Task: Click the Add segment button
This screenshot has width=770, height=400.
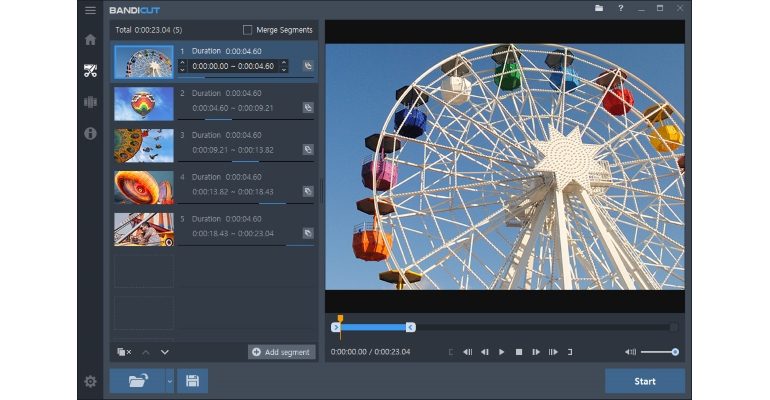Action: point(281,352)
